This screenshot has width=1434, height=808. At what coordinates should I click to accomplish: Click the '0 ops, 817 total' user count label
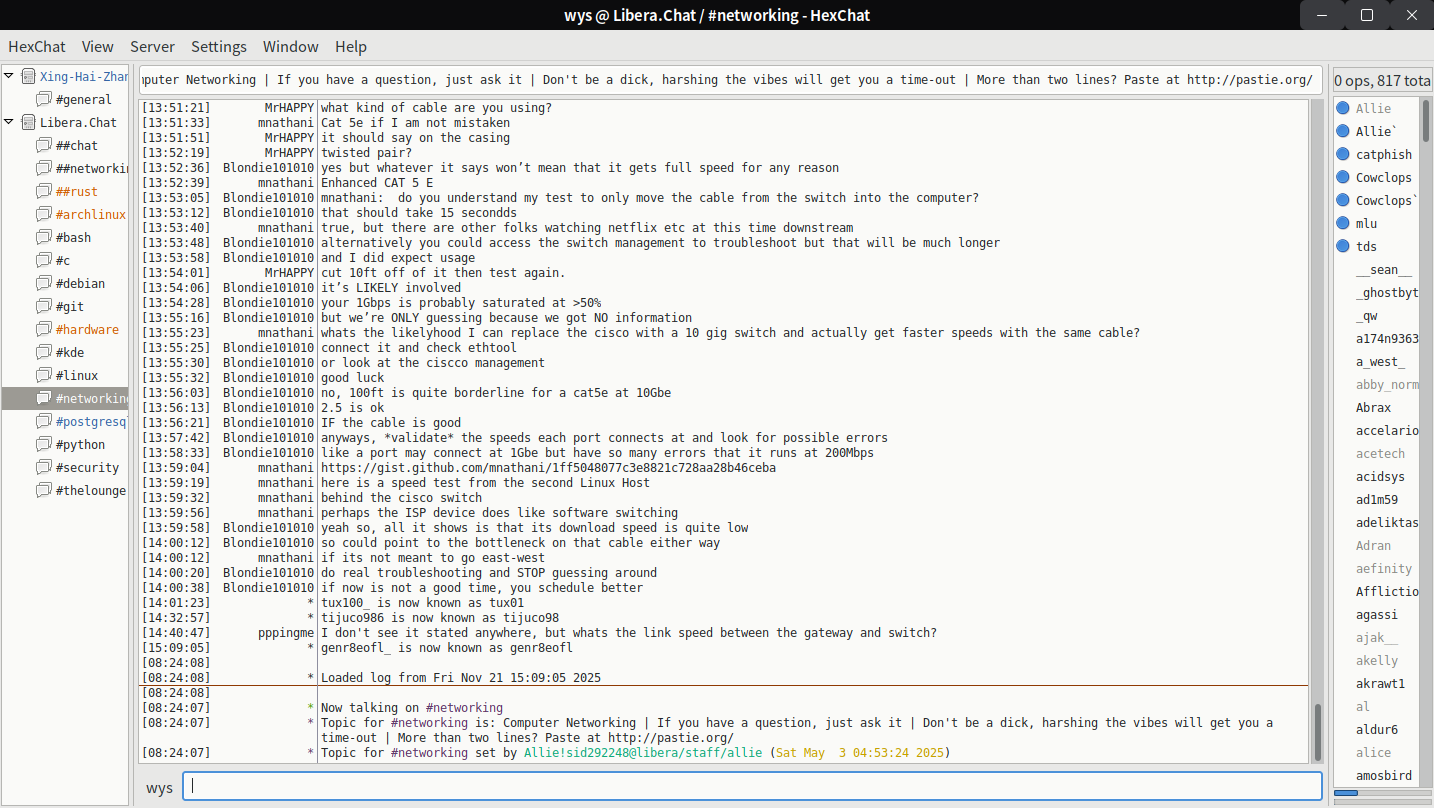(1382, 80)
